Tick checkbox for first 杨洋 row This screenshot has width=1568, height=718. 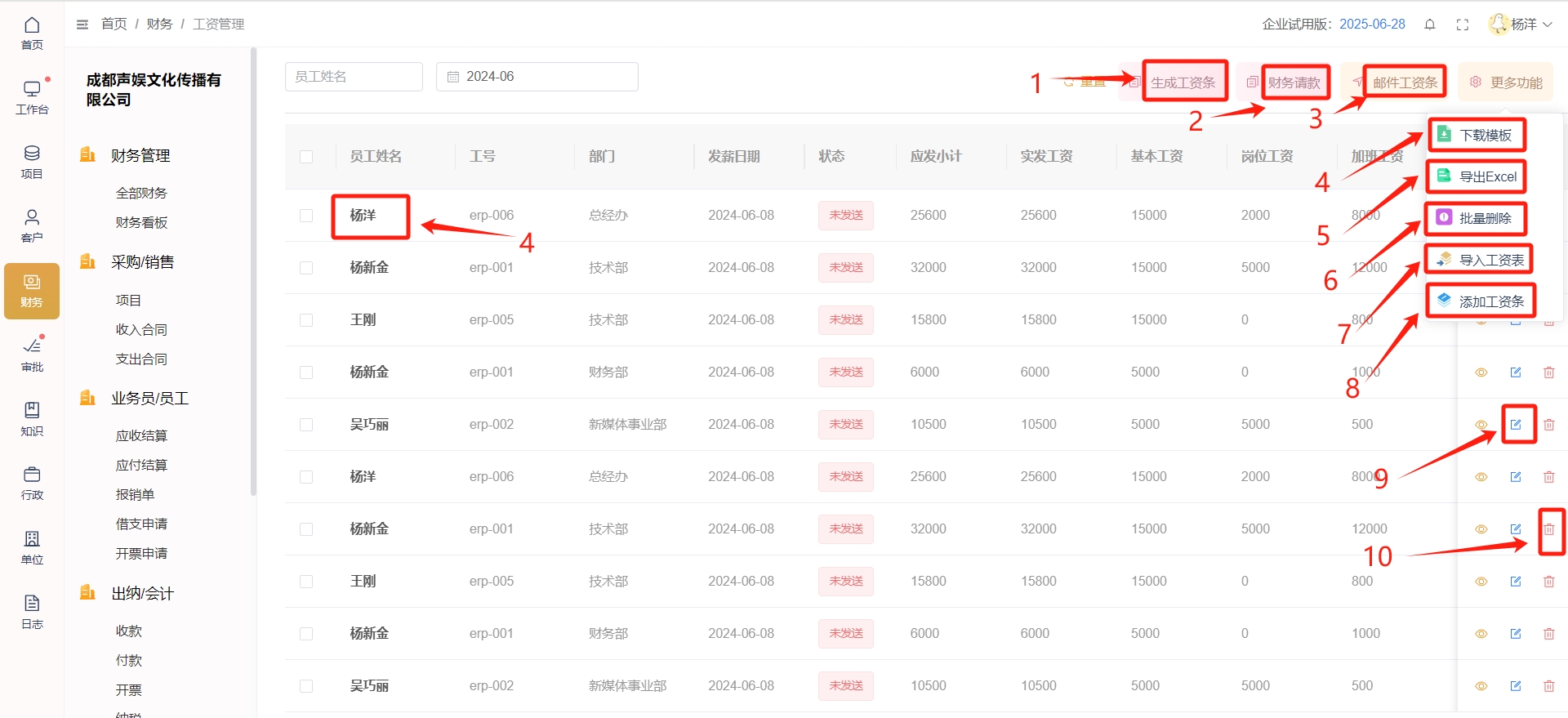(x=306, y=216)
